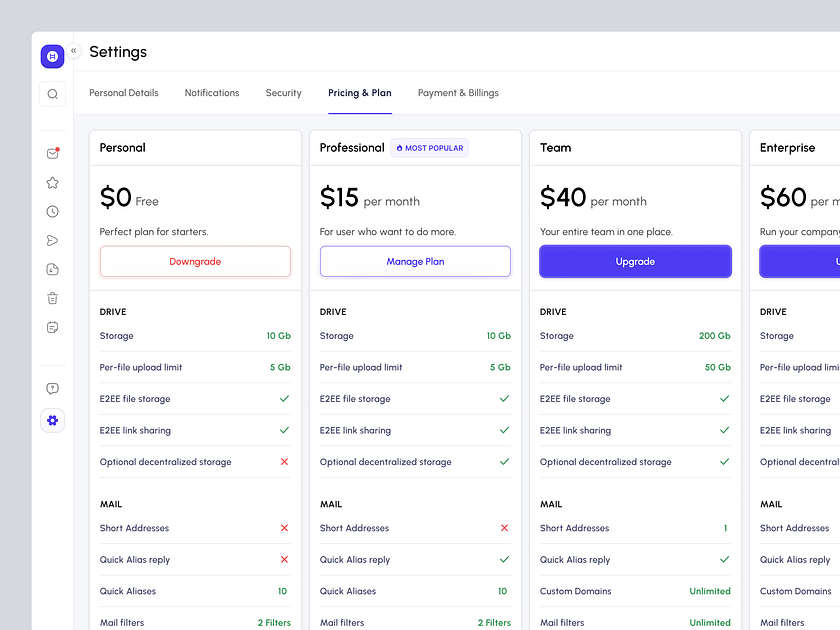Image resolution: width=840 pixels, height=630 pixels.
Task: Open sent items paper-plane icon
Action: (52, 240)
